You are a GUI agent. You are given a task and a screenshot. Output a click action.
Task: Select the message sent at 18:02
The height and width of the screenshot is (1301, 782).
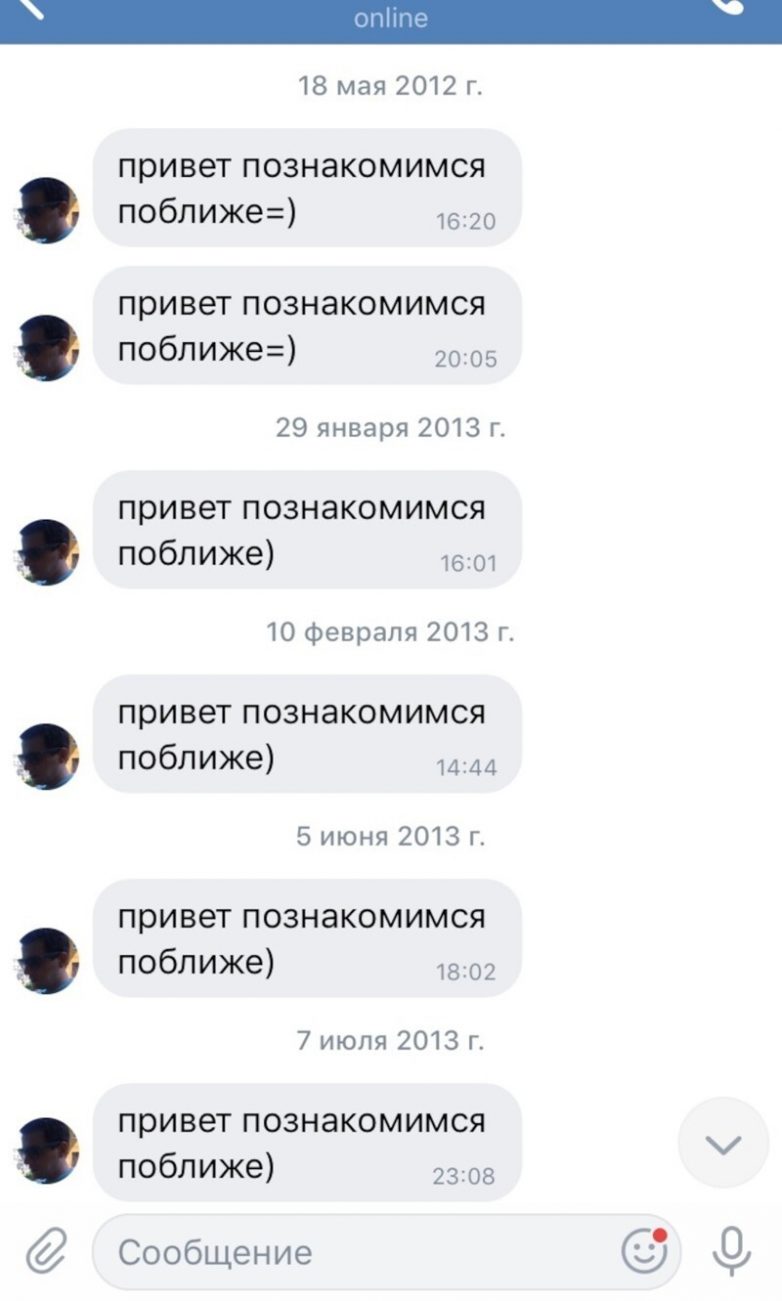tap(308, 938)
